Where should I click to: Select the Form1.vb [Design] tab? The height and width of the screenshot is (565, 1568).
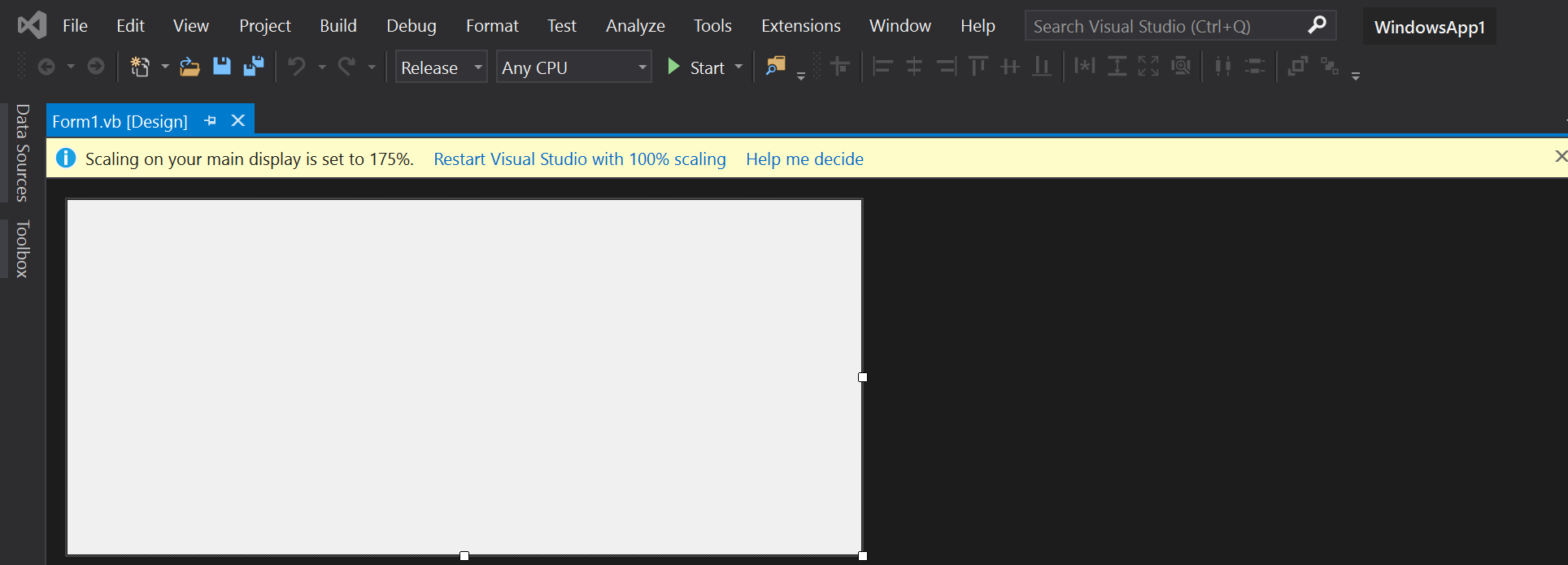tap(120, 121)
